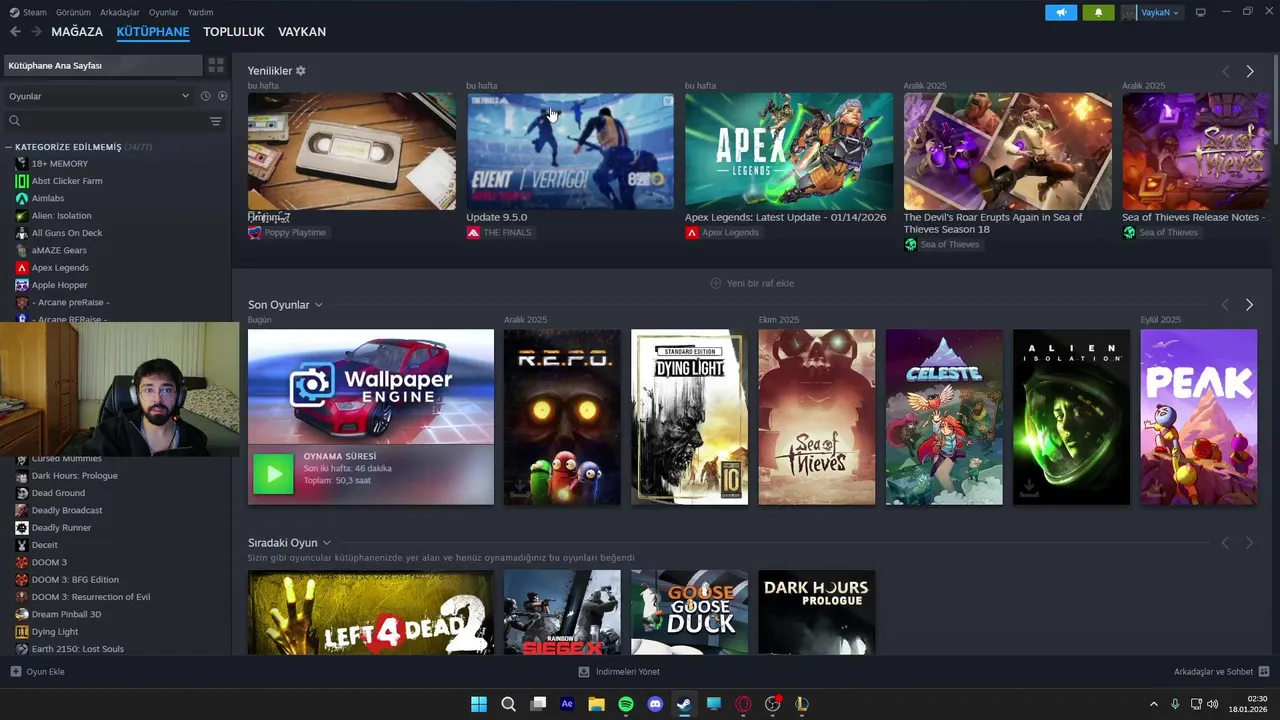The image size is (1280, 720).
Task: Open Apex Legends icon in game list
Action: click(x=22, y=268)
